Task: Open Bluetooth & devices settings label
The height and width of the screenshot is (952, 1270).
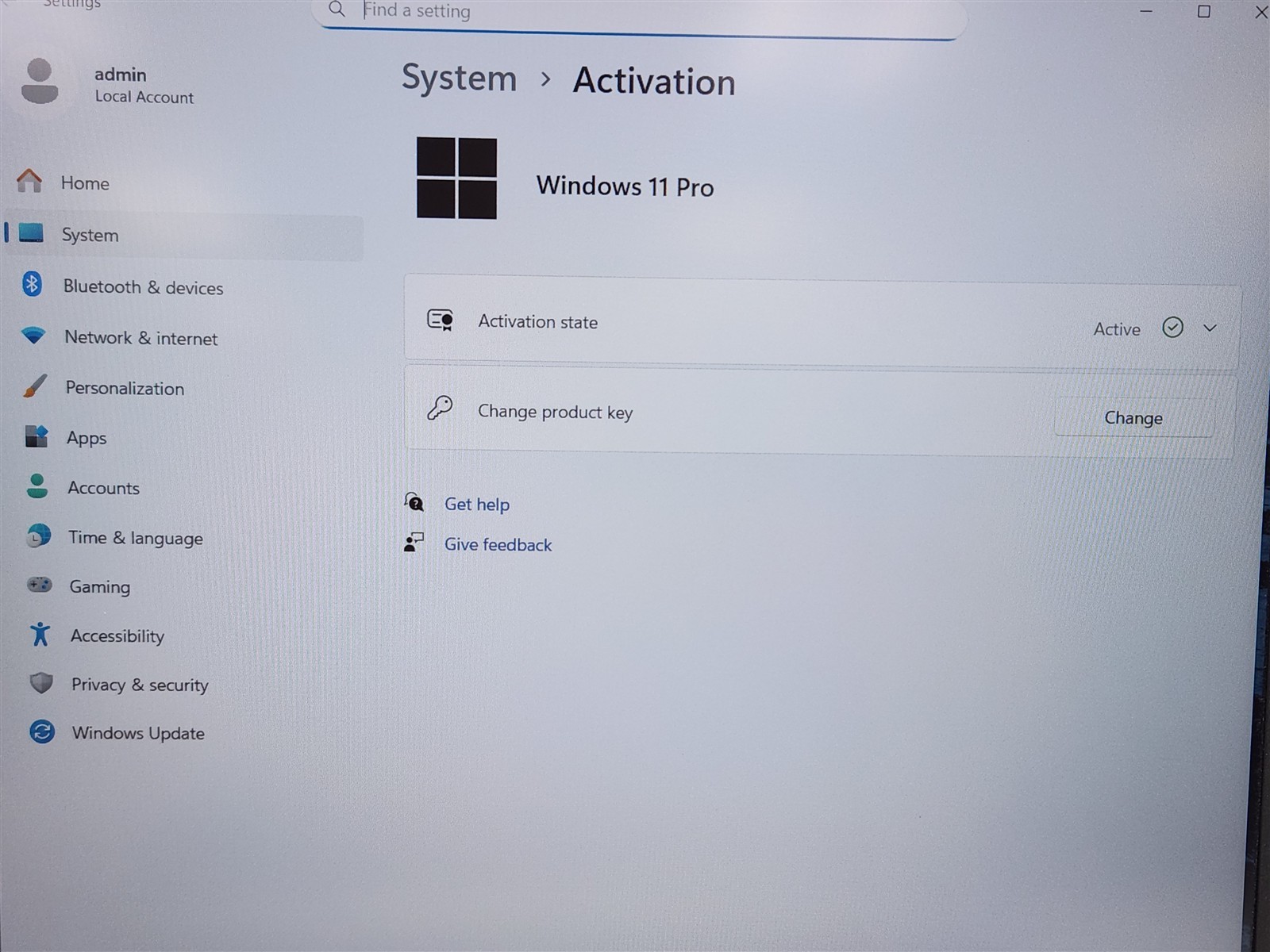Action: (143, 287)
